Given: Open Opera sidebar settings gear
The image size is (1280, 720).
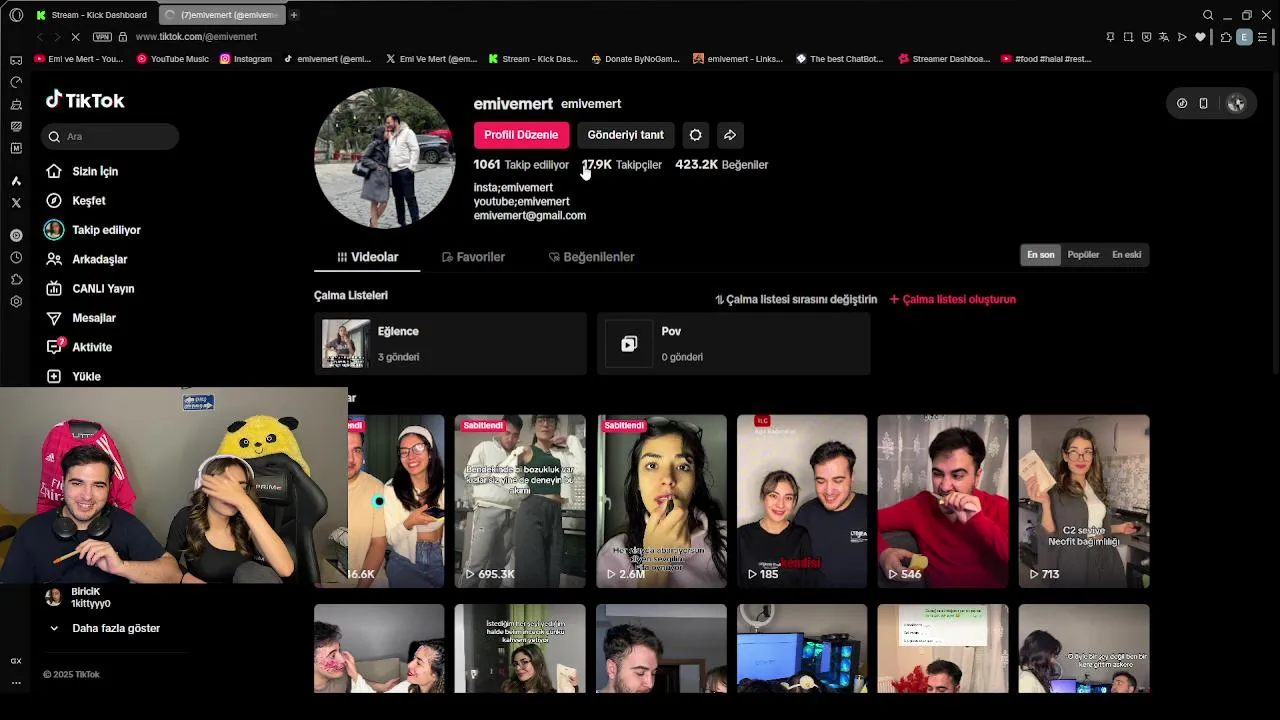Looking at the screenshot, I should 16,302.
